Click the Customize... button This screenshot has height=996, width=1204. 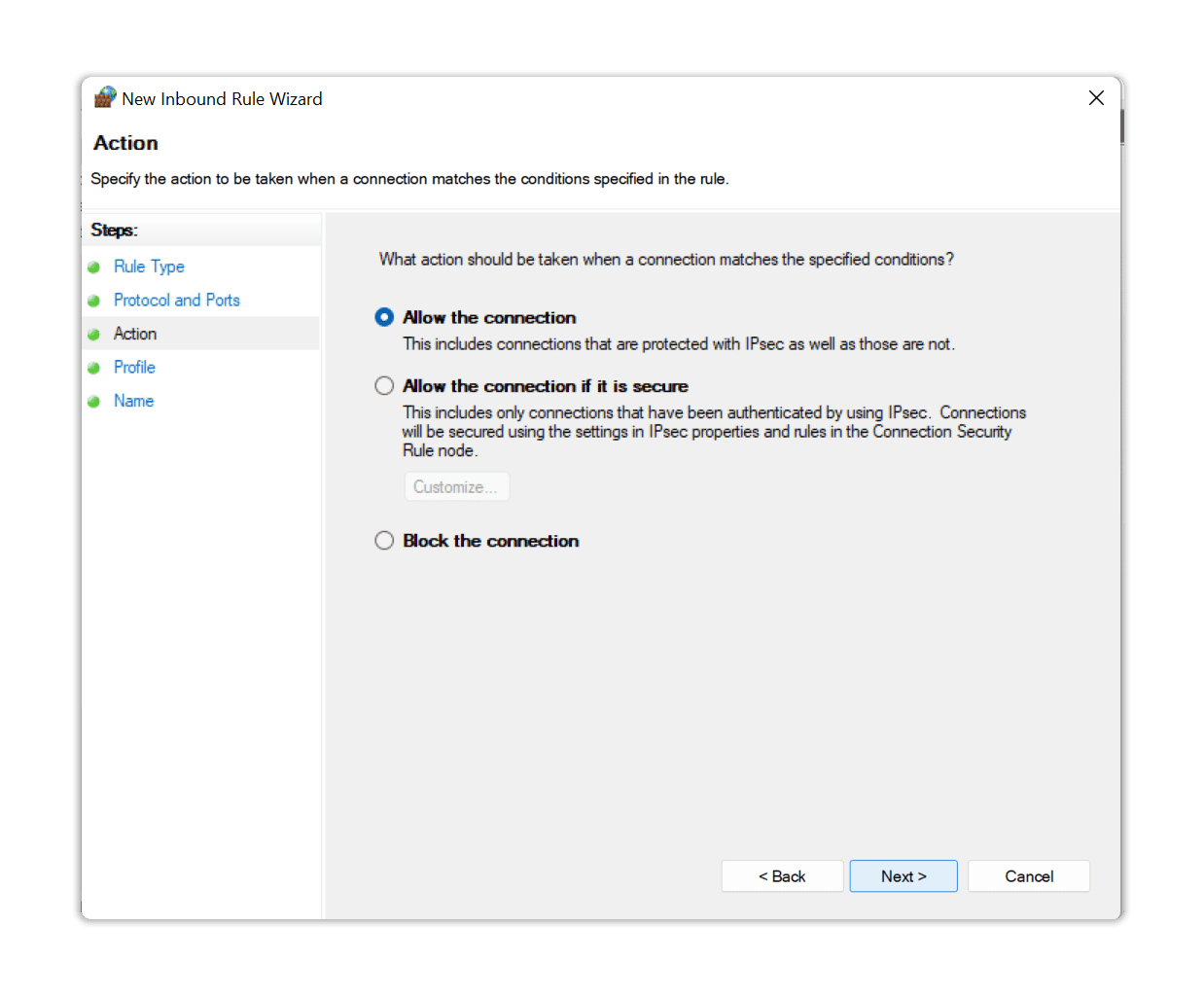456,487
